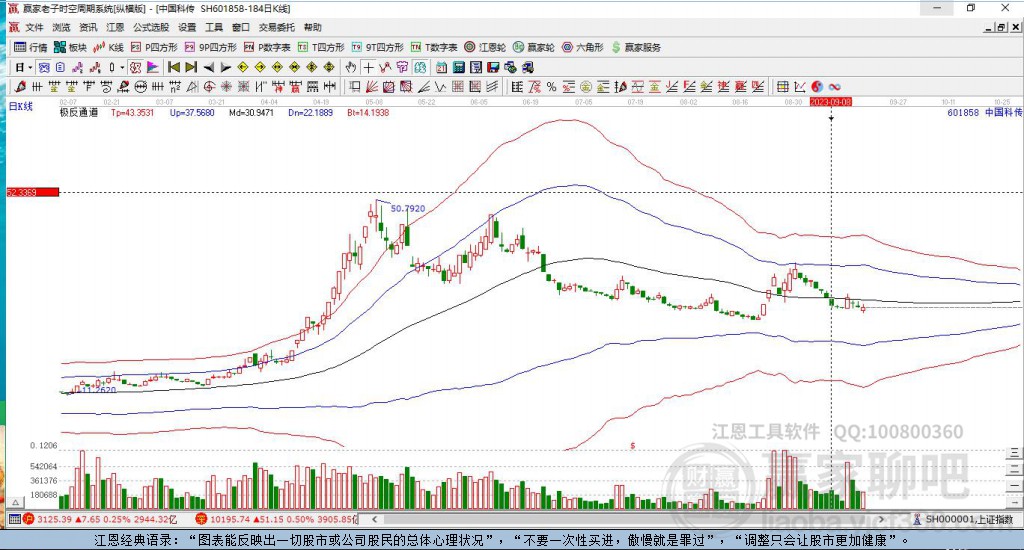1024x550 pixels.
Task: Open the 浏览 menu
Action: 61,27
